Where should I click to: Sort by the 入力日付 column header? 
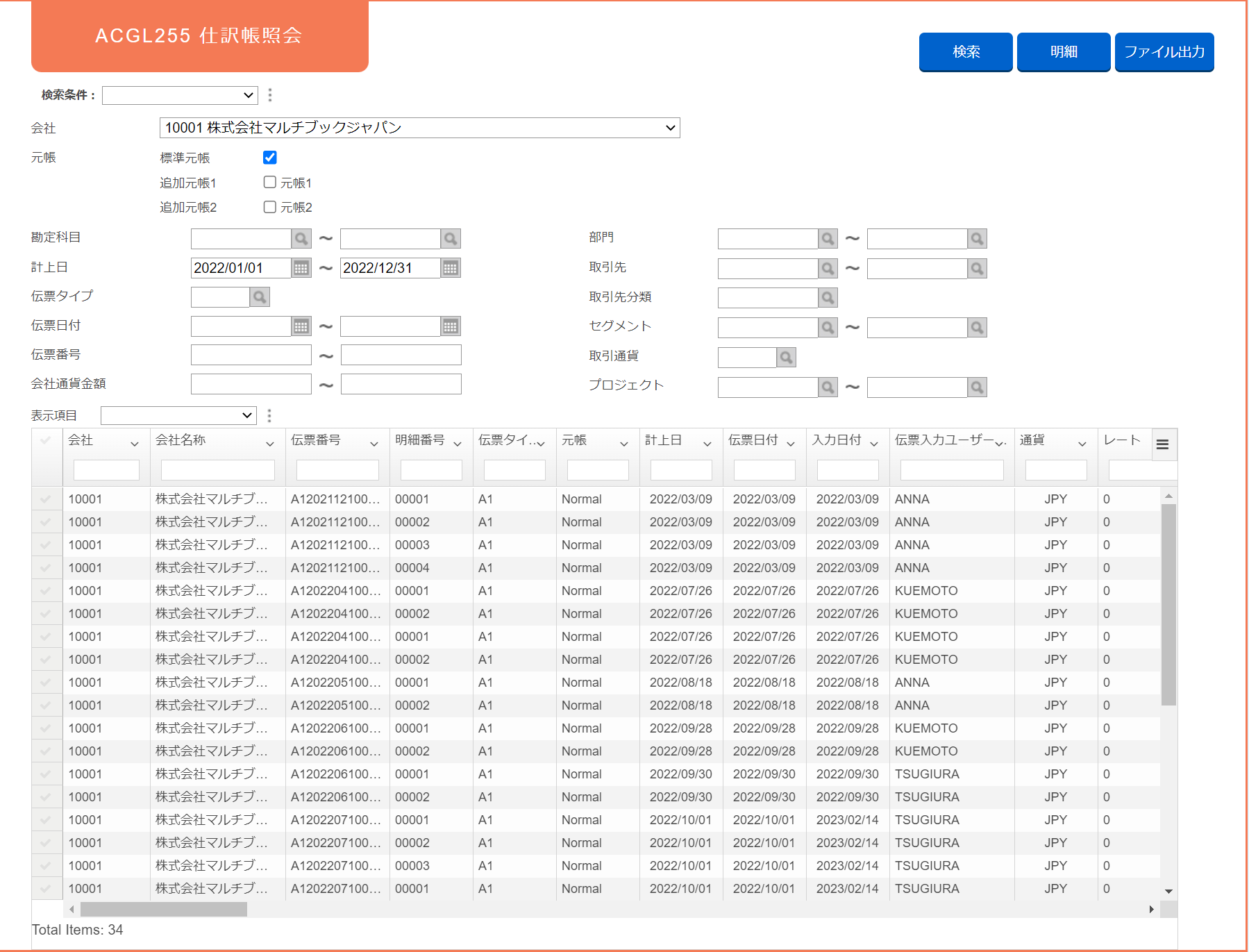[x=837, y=440]
